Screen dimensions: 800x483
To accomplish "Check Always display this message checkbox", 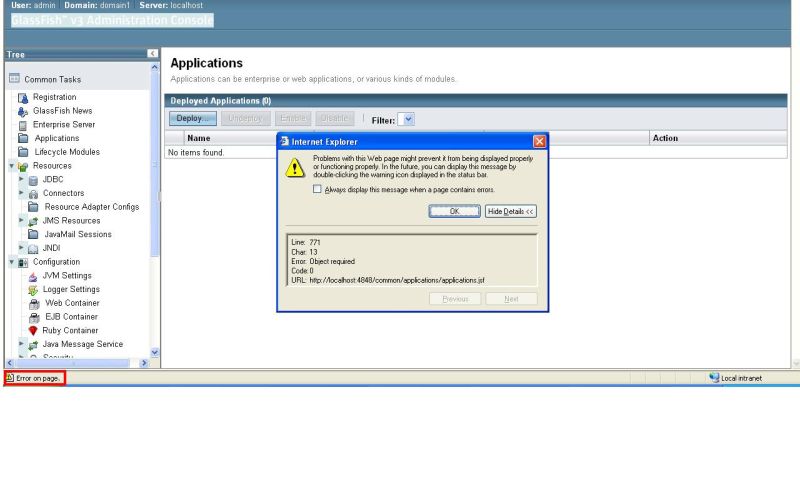I will coord(317,189).
